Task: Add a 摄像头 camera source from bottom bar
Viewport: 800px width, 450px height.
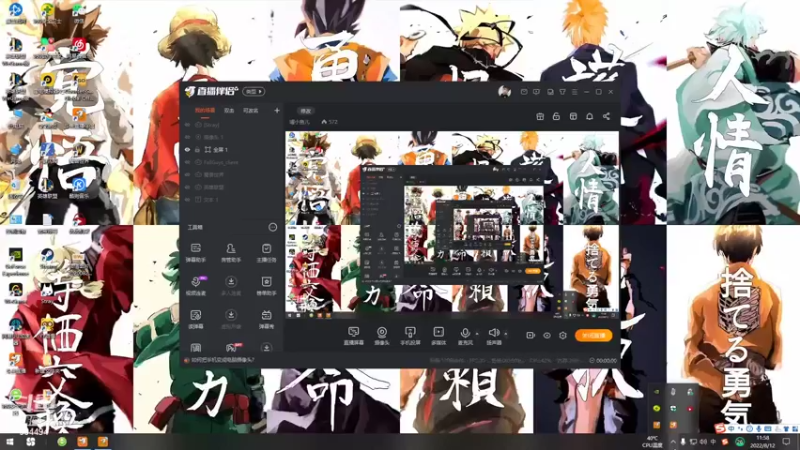Action: click(x=382, y=336)
